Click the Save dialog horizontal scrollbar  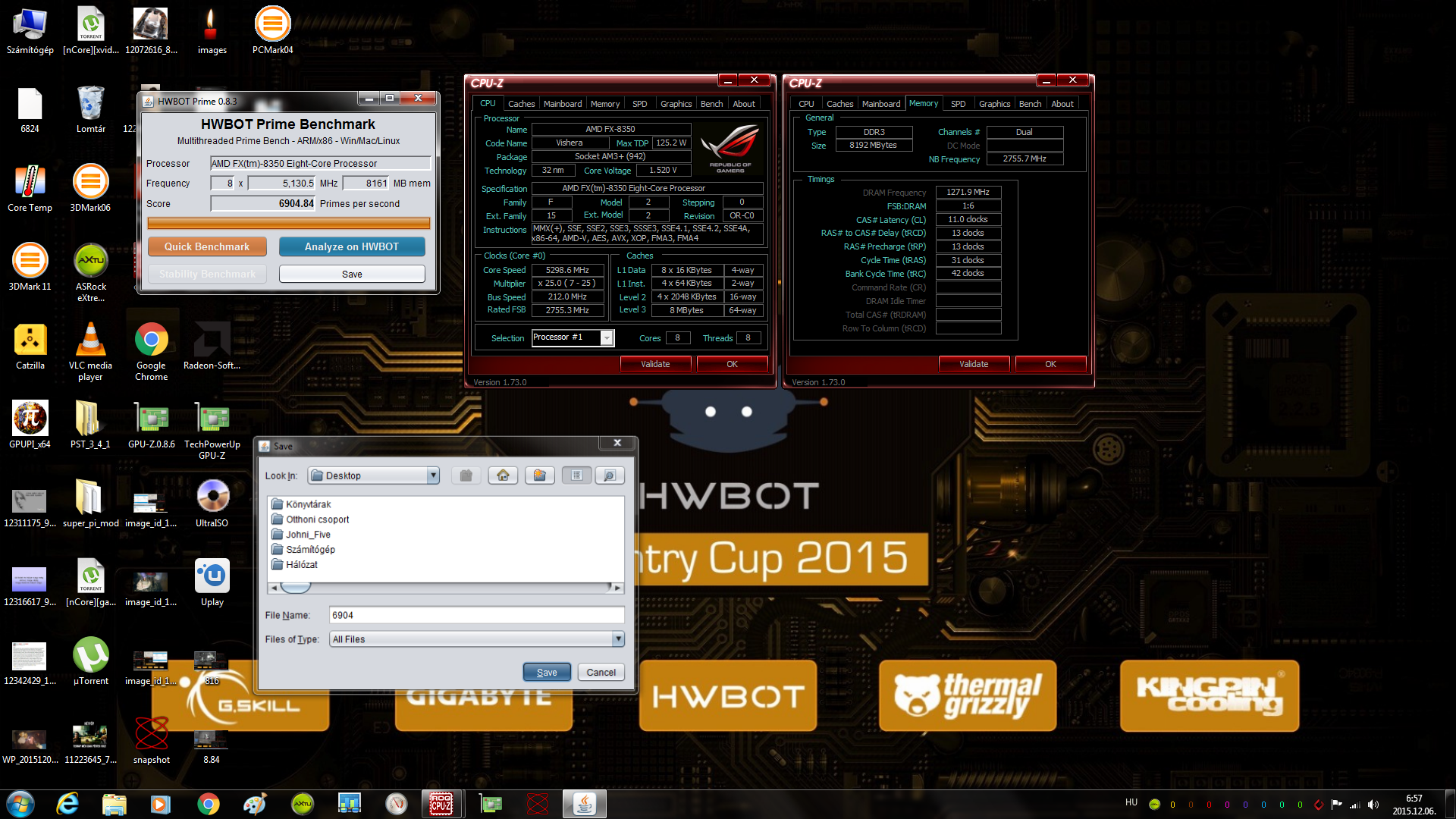447,588
